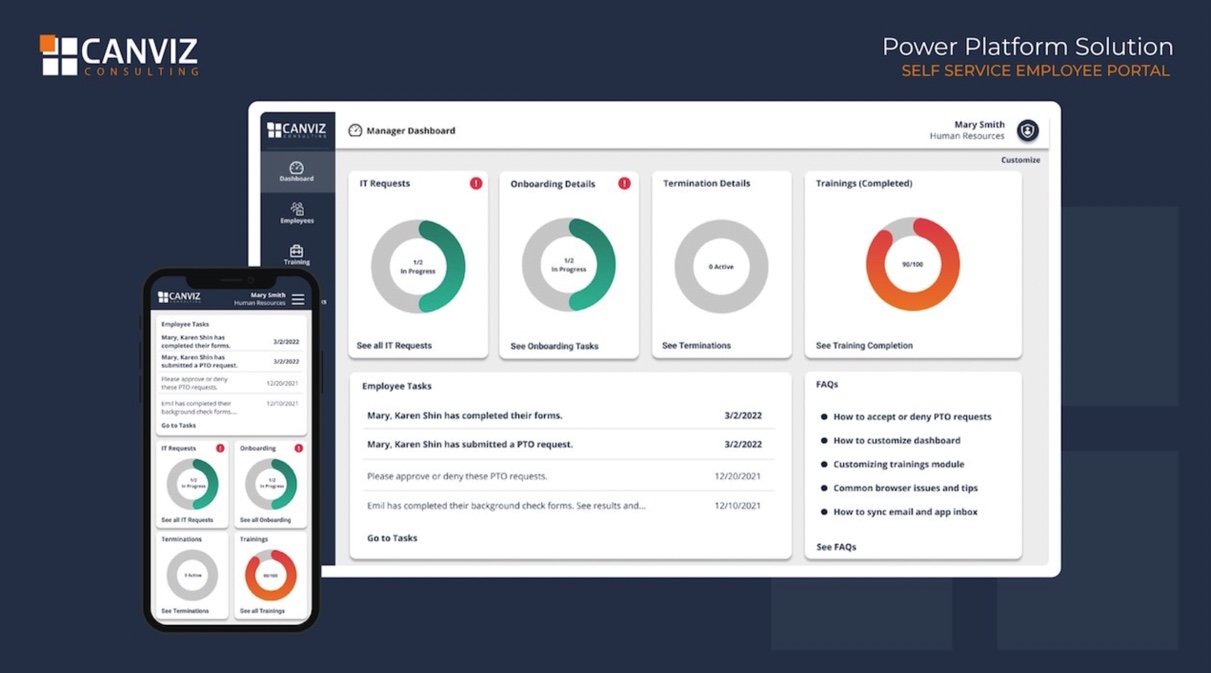Click the IT Requests progress donut chart
This screenshot has height=673, width=1211.
pos(416,266)
